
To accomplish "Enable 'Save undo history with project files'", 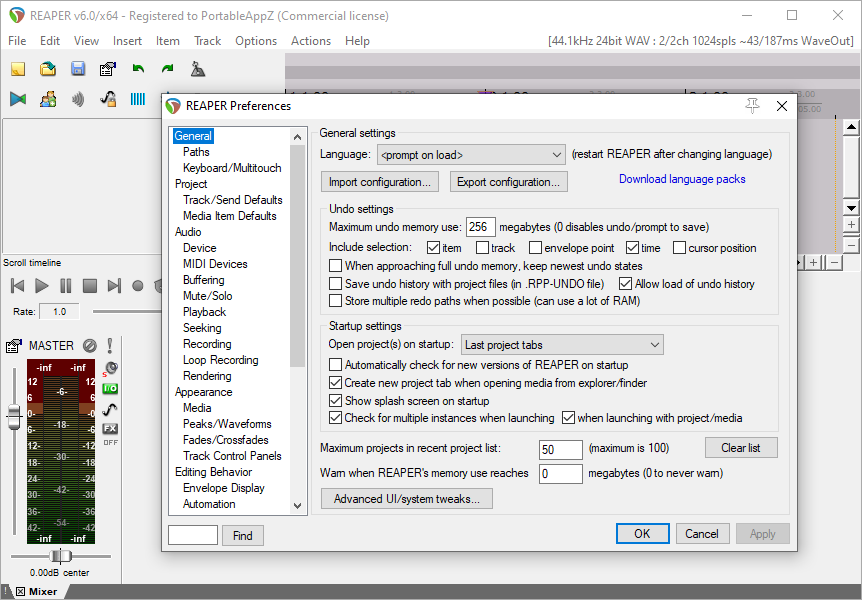I will point(335,284).
